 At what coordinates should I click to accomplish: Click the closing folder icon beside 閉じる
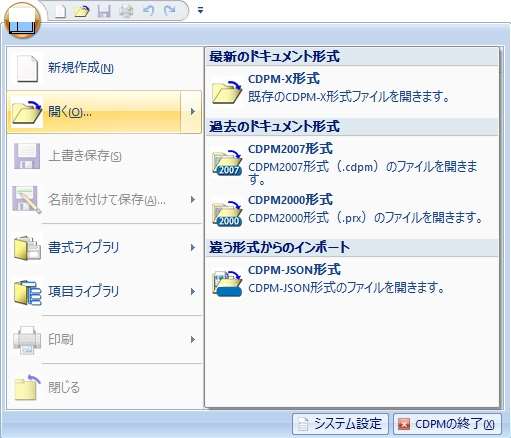tap(27, 388)
